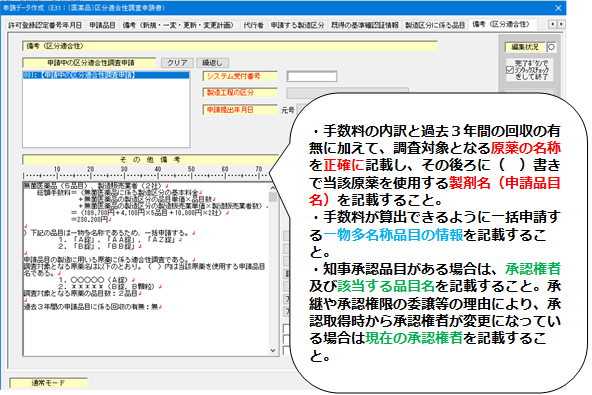Click the down arrow of the remarks scrollbar
Viewport: 592px width, 395px height.
[273, 350]
